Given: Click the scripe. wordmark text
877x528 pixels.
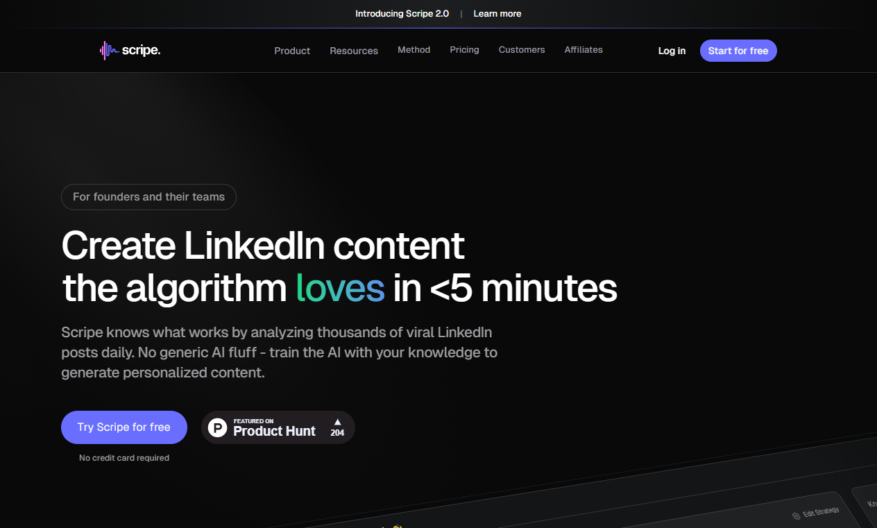Looking at the screenshot, I should click(141, 50).
